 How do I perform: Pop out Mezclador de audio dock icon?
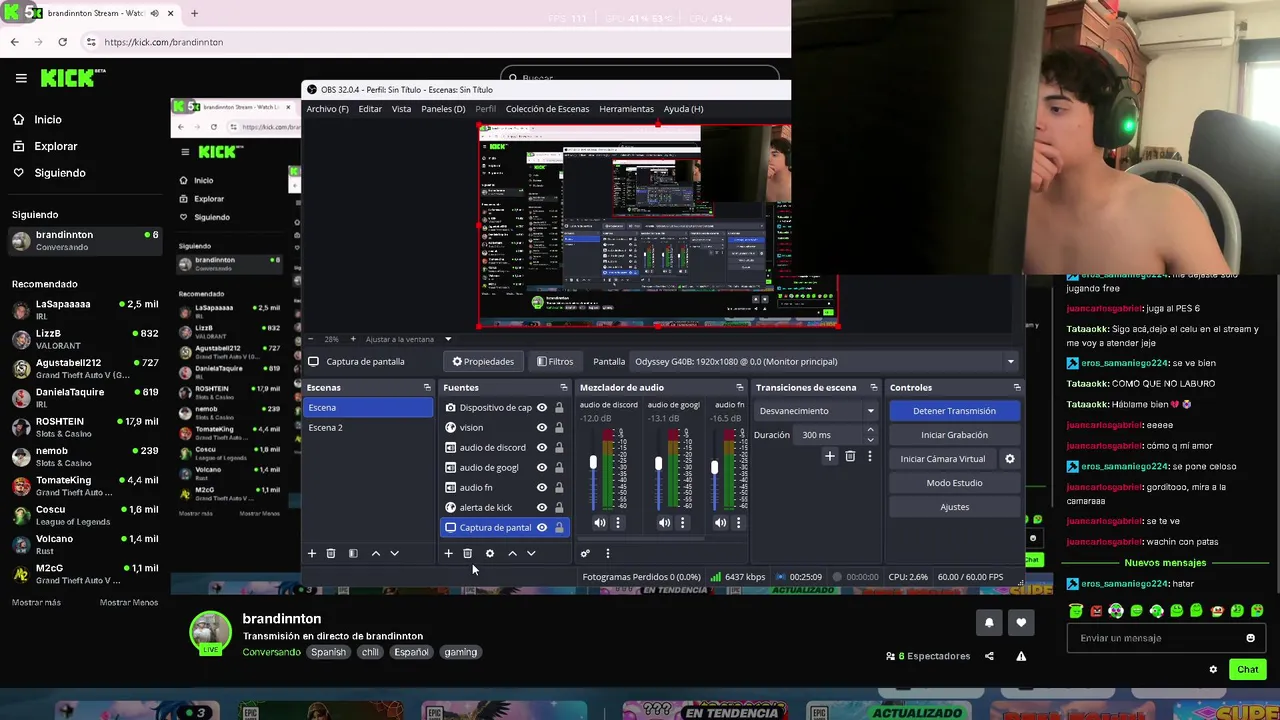[x=739, y=387]
